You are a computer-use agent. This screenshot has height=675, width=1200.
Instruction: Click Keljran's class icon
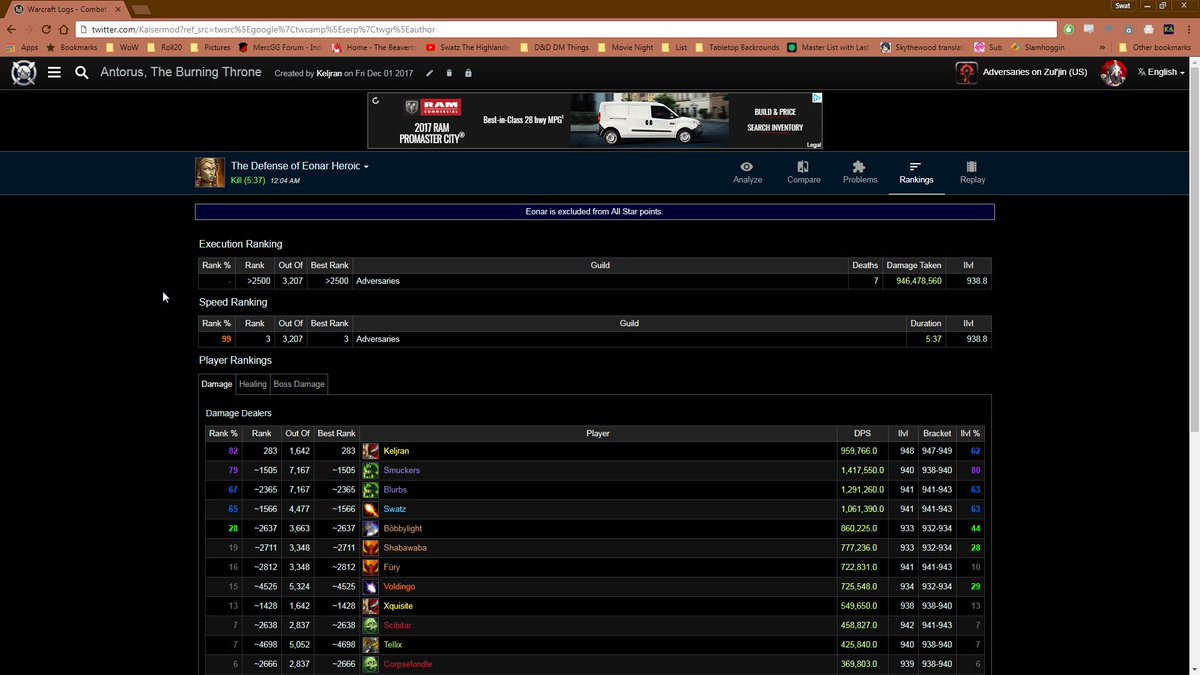coord(371,451)
